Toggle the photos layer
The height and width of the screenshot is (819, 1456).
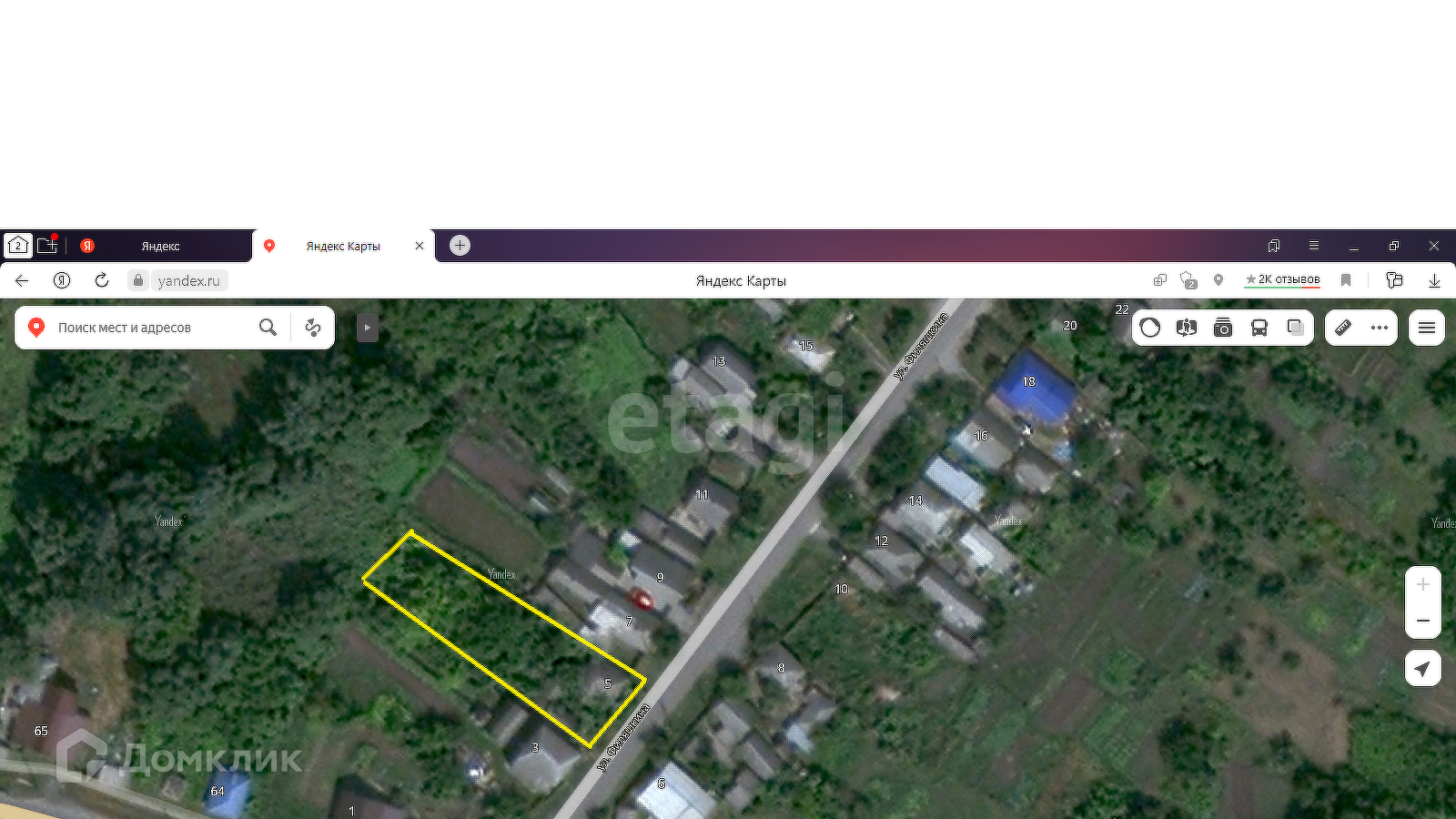point(1223,328)
